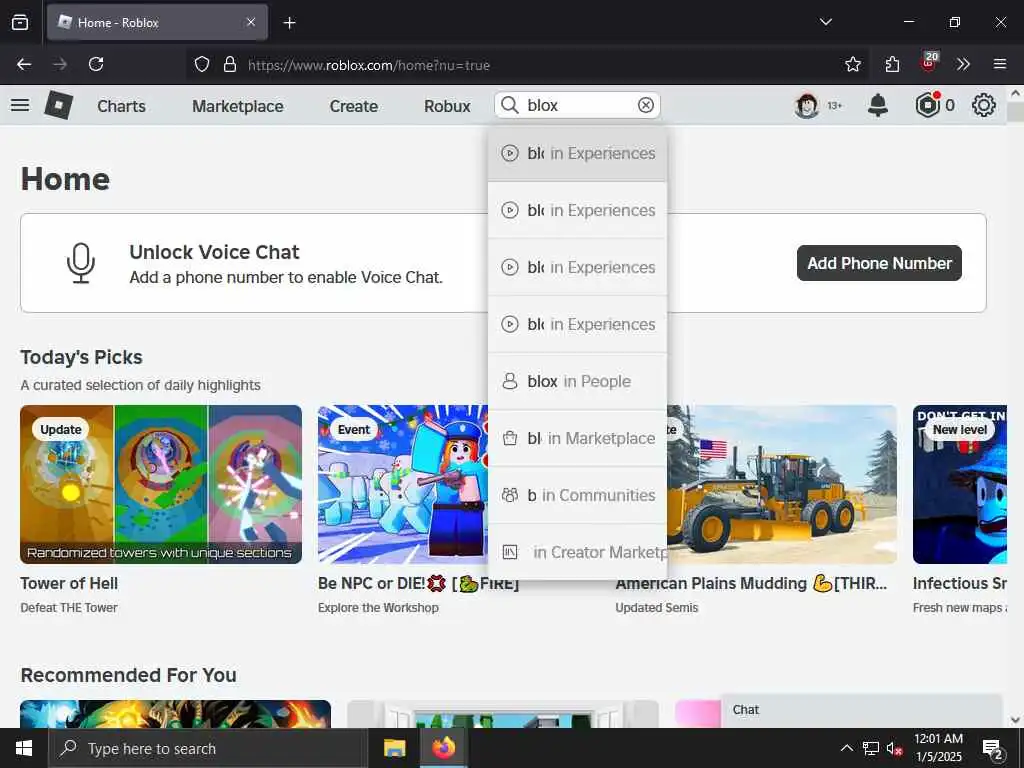The image size is (1024, 768).
Task: Click the Roblox logo icon
Action: click(58, 105)
